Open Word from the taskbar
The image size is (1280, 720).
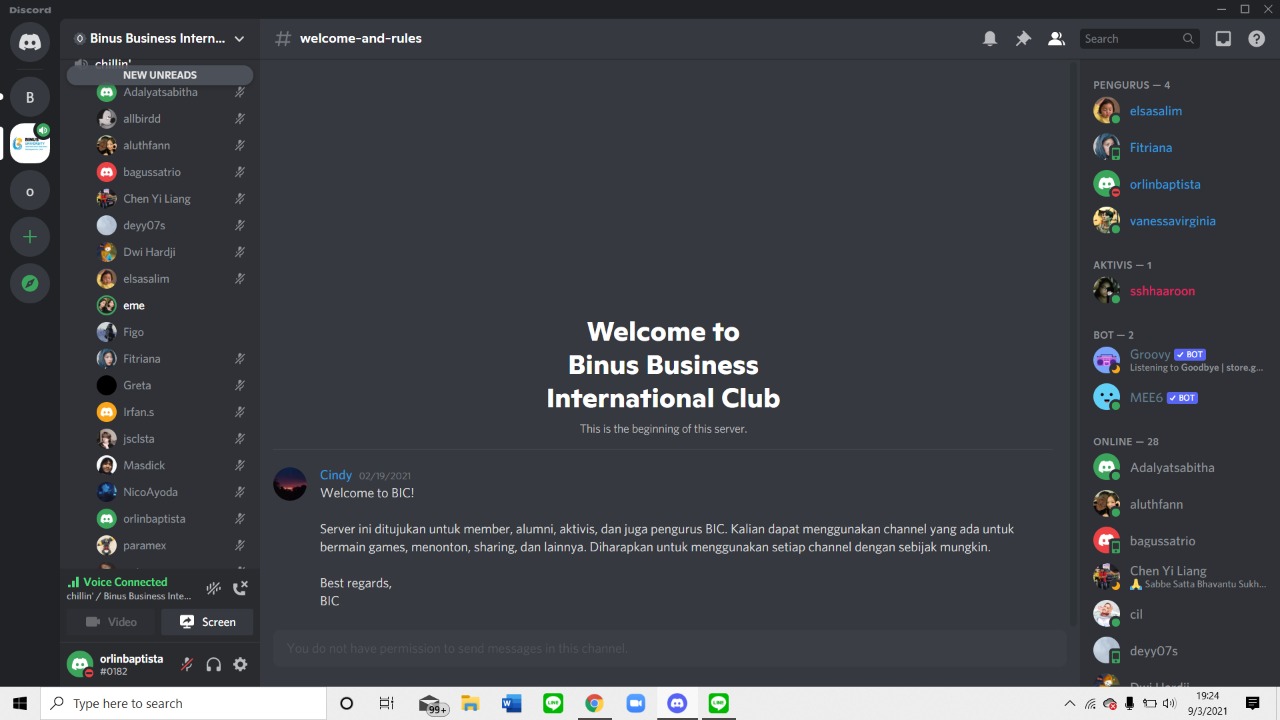(x=511, y=704)
